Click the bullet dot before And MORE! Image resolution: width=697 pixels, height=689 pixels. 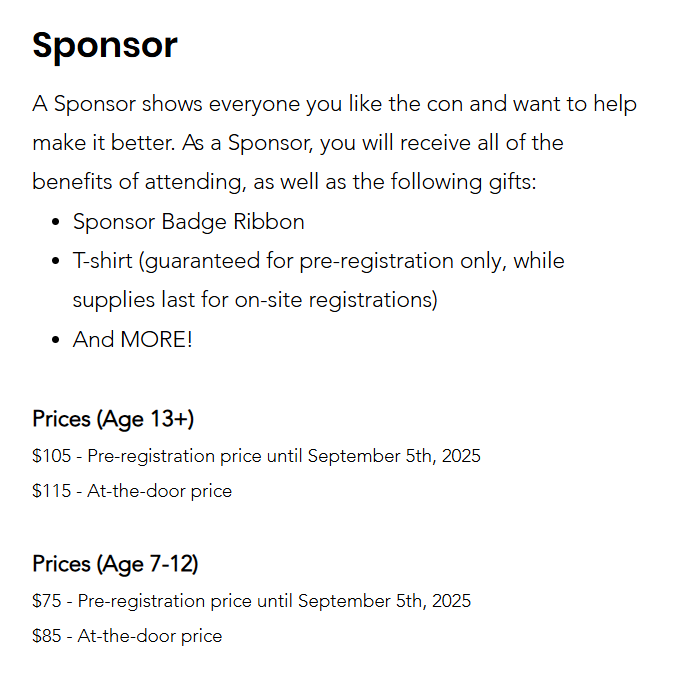click(x=56, y=340)
